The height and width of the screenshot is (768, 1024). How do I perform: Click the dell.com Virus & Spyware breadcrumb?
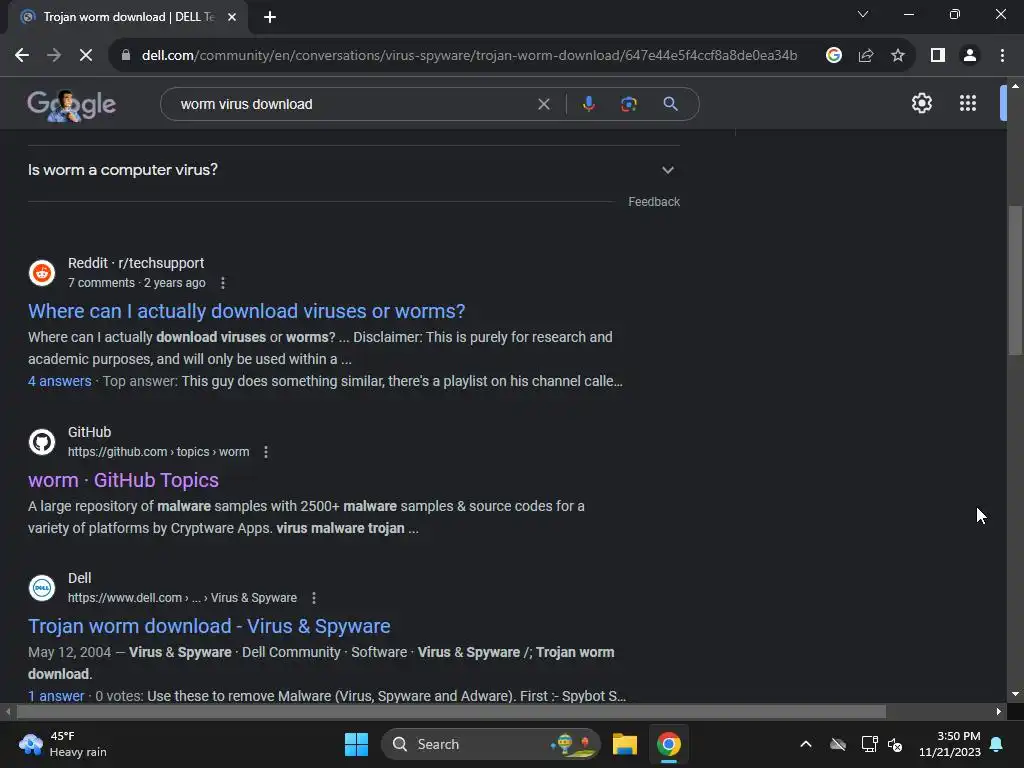(x=182, y=598)
